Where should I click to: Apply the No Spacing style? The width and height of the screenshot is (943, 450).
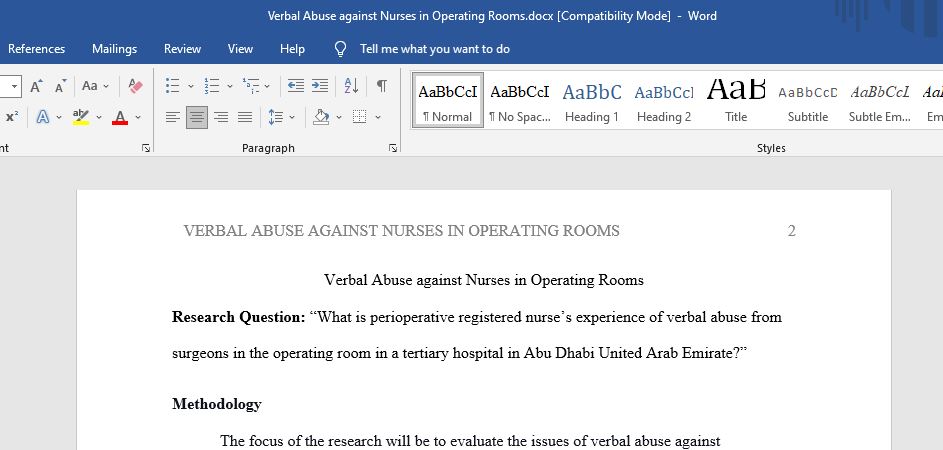(x=520, y=100)
